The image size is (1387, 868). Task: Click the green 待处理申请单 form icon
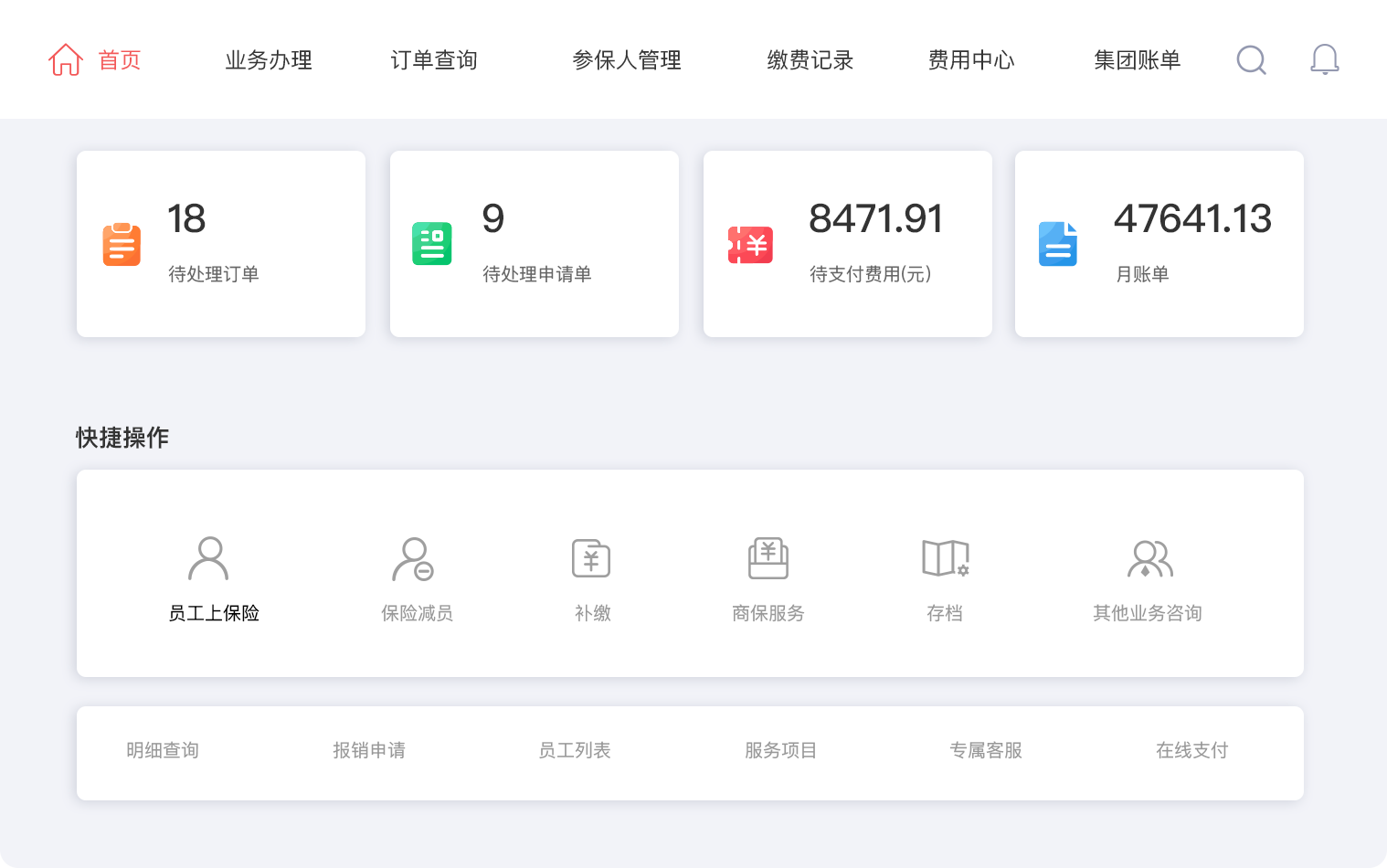[x=432, y=244]
